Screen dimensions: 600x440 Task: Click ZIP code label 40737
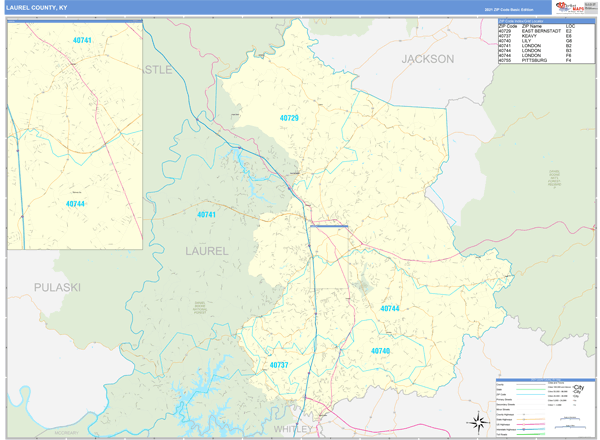279,365
